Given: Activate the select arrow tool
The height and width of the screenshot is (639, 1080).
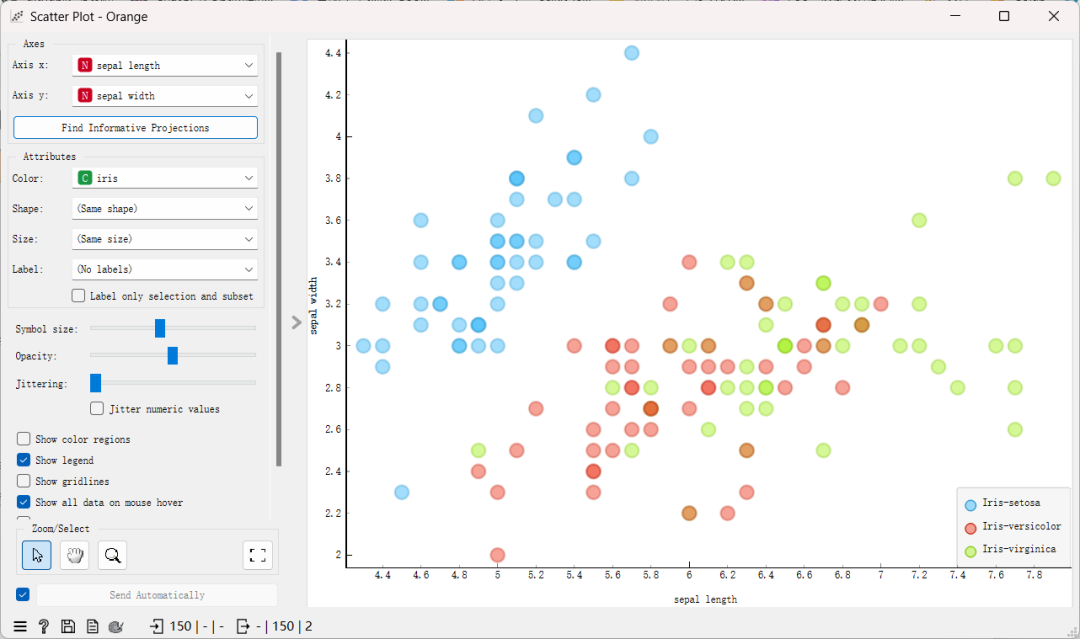Looking at the screenshot, I should click(x=37, y=555).
